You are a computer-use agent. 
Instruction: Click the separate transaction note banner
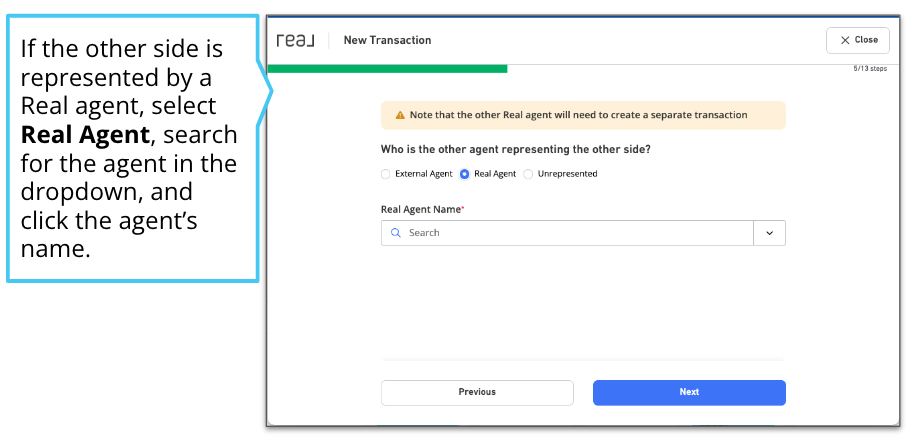click(x=583, y=115)
